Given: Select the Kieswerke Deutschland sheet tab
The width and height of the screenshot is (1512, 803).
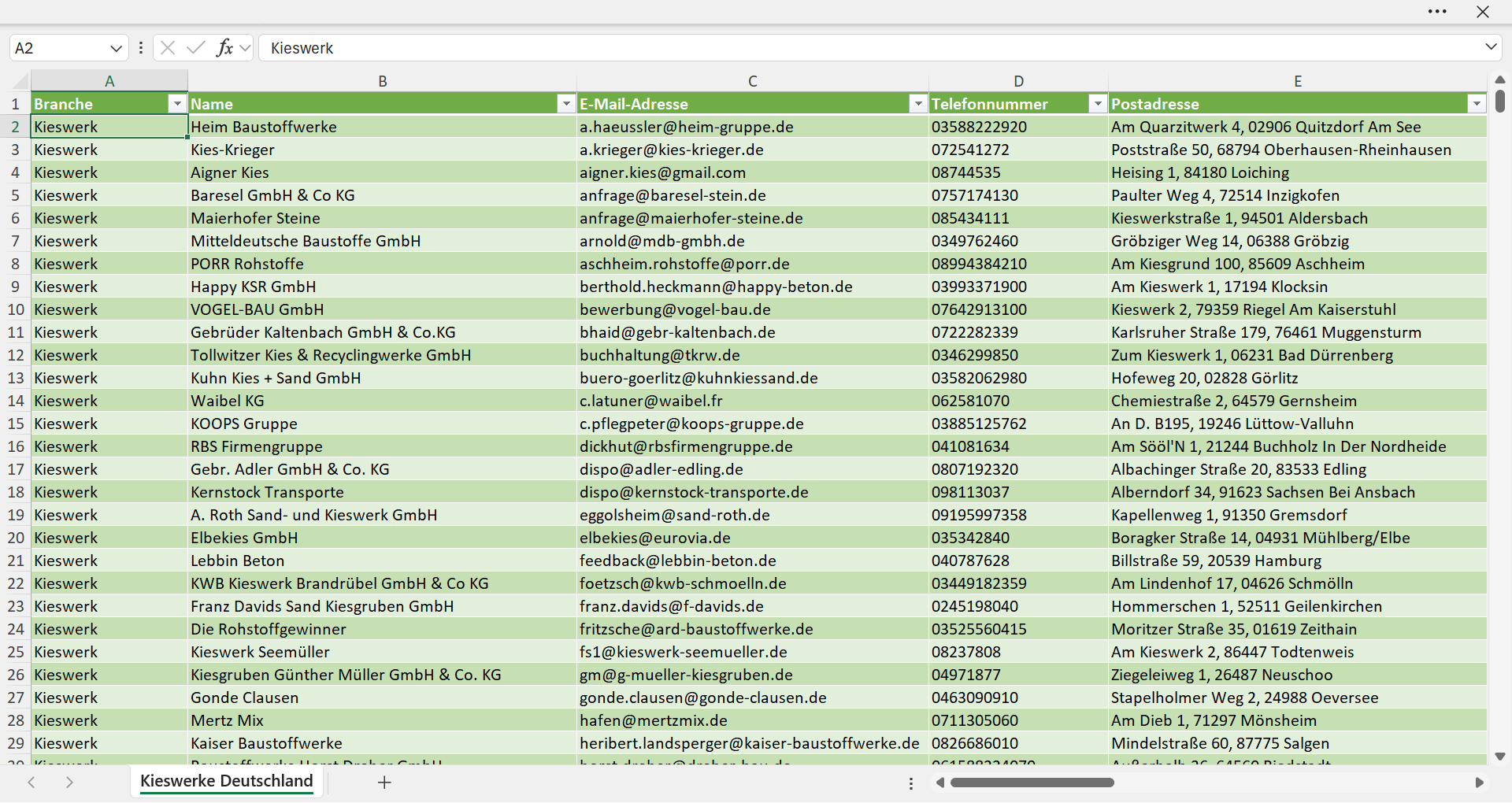Looking at the screenshot, I should 227,781.
